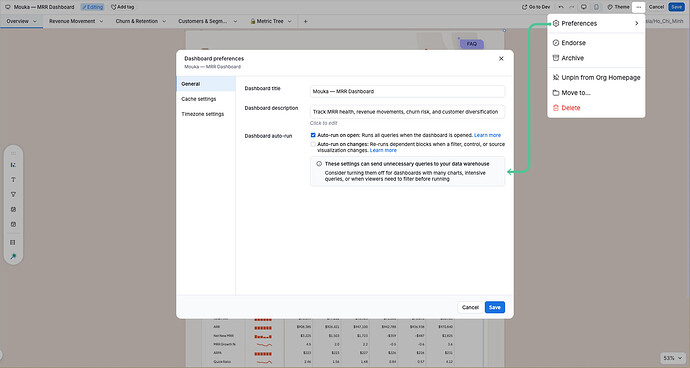The image size is (690, 368).
Task: Click the top bar Save button
Action: (676, 7)
